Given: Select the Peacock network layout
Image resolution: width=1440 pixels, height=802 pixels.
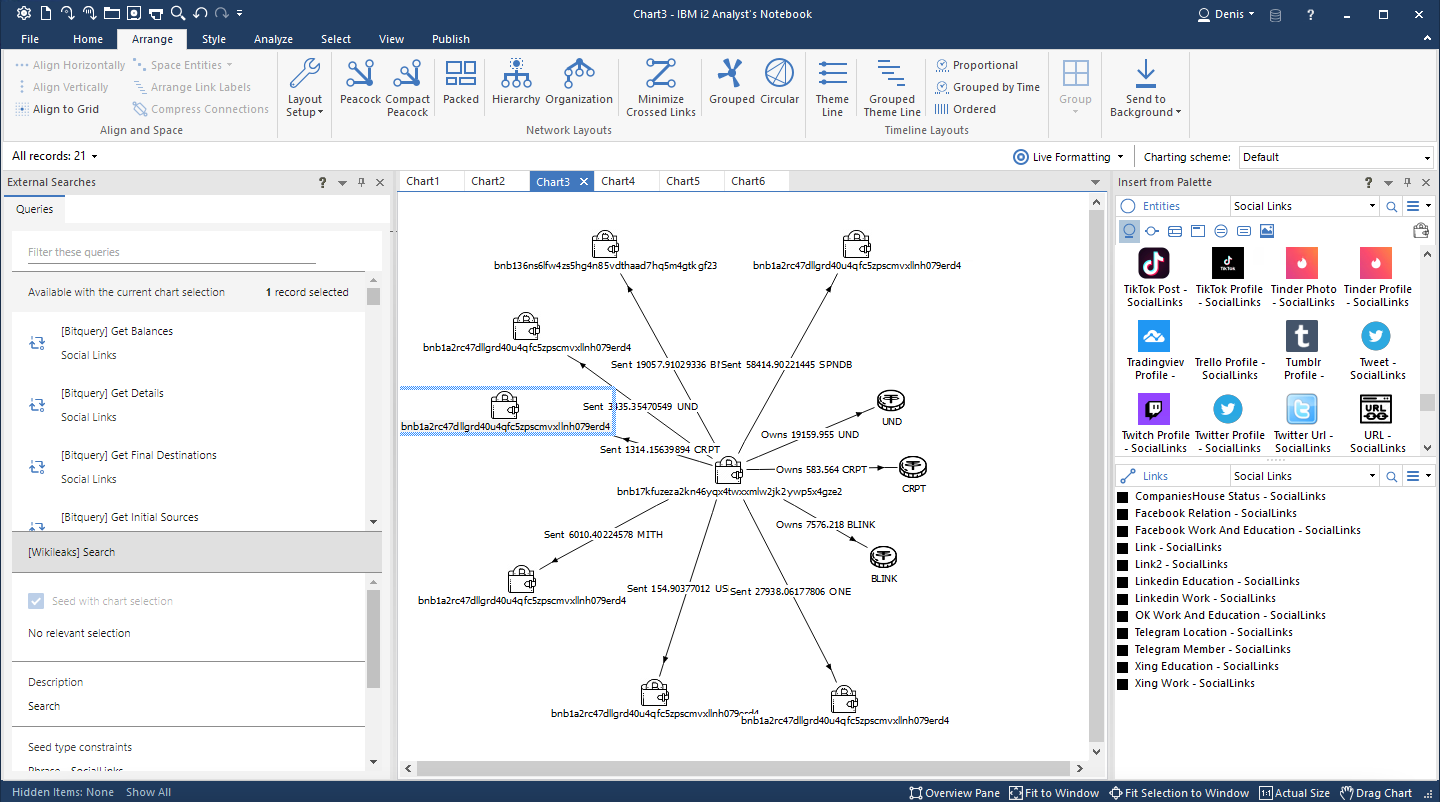Looking at the screenshot, I should click(359, 86).
